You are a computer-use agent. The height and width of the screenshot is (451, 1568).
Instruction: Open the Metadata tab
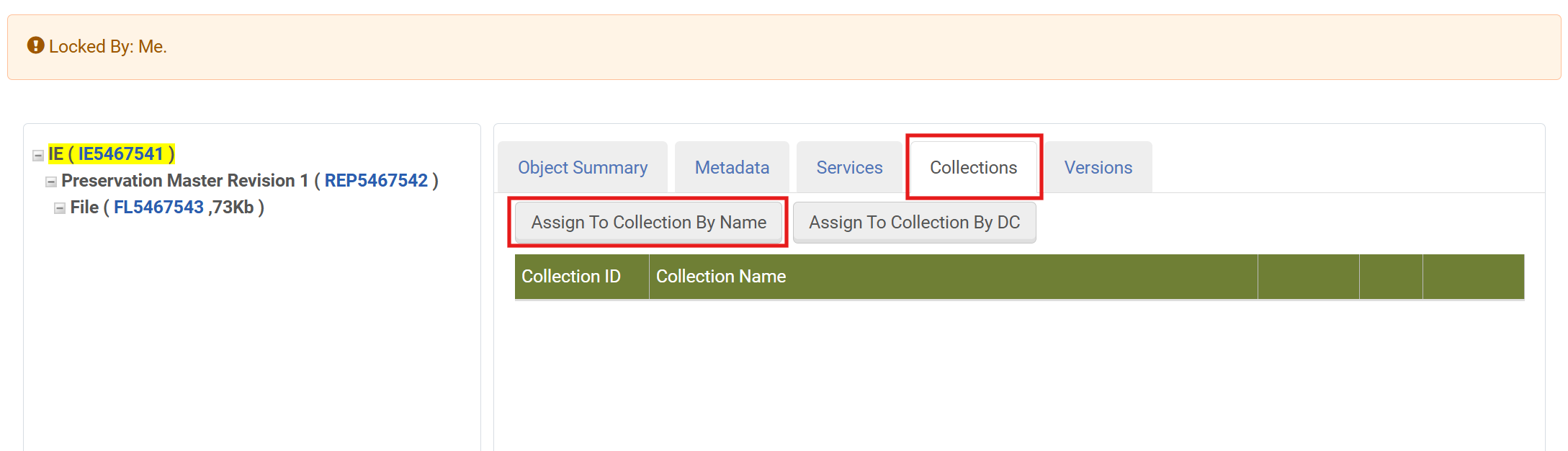pos(731,166)
